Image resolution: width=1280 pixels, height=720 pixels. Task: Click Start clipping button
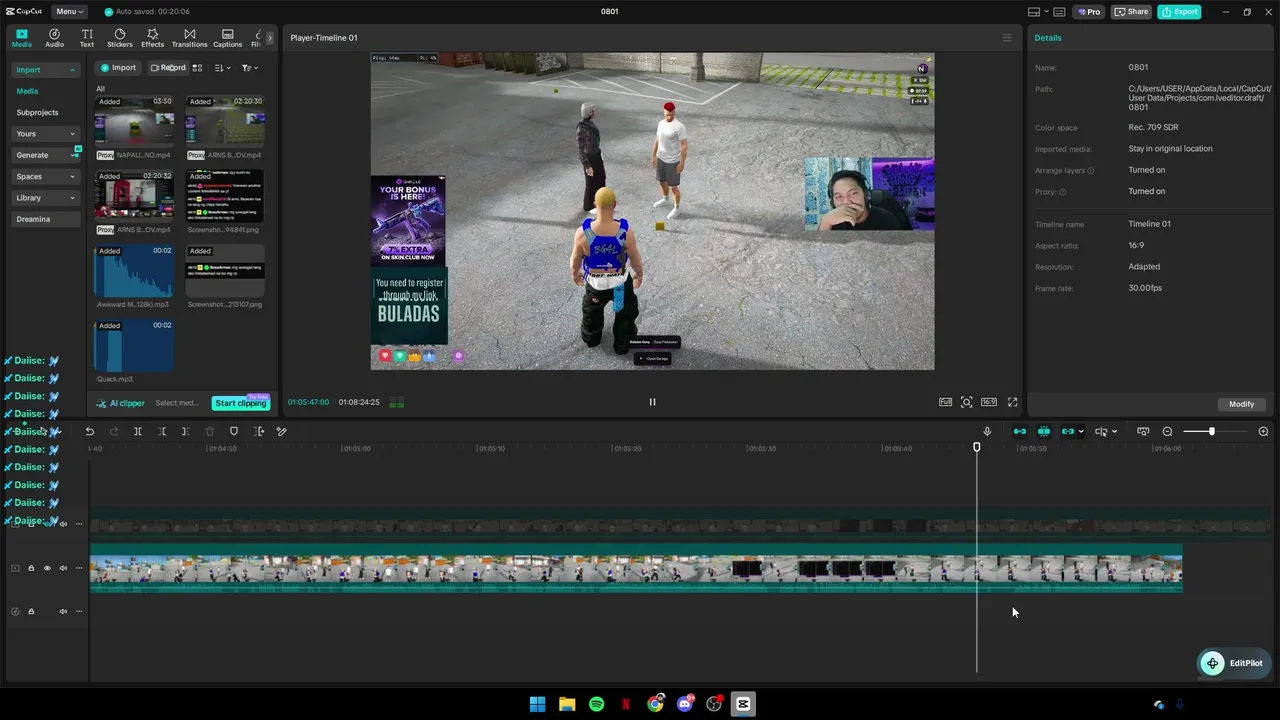(241, 403)
